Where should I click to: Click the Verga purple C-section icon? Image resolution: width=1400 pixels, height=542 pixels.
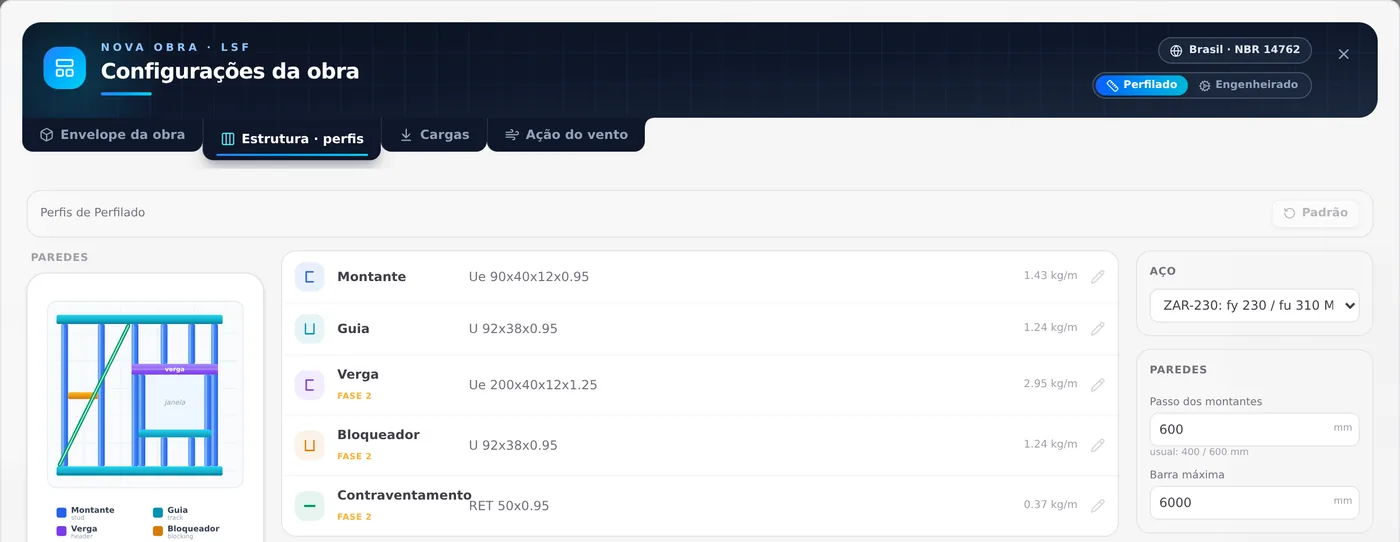click(310, 385)
